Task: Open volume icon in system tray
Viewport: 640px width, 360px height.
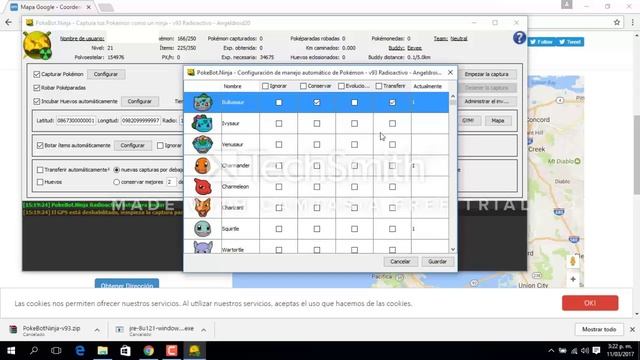Action: point(584,351)
